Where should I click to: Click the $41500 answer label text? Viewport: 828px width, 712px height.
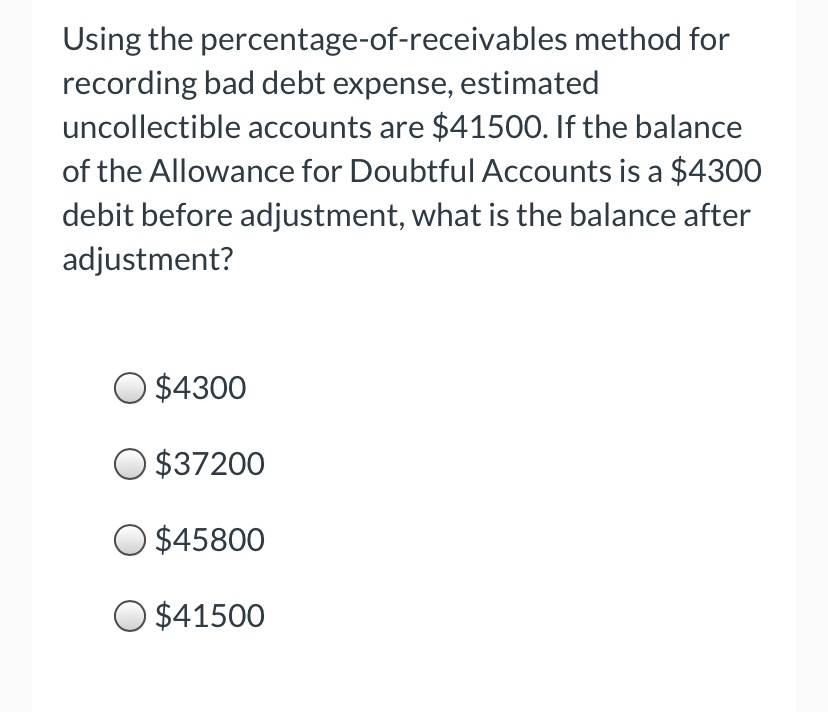coord(210,616)
